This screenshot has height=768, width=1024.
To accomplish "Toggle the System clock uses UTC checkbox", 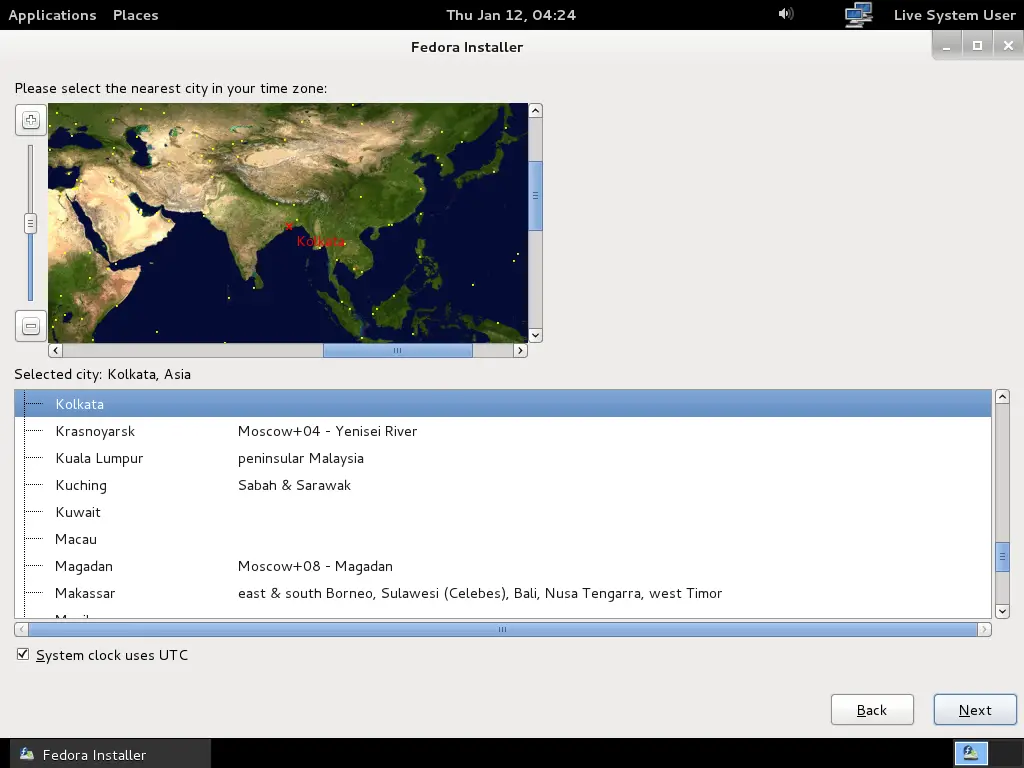I will (23, 654).
